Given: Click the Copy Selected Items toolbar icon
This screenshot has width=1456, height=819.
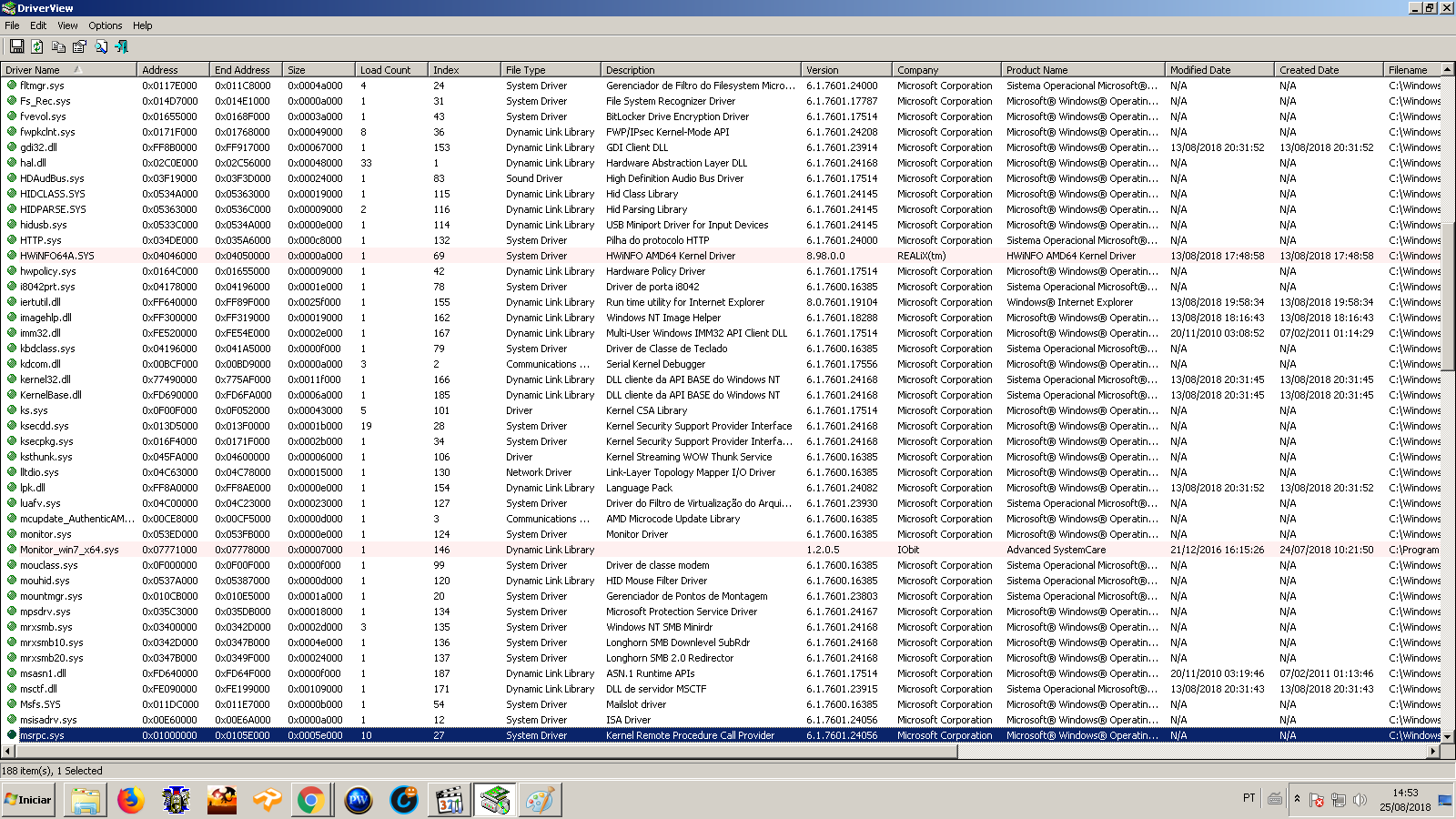Looking at the screenshot, I should point(58,46).
